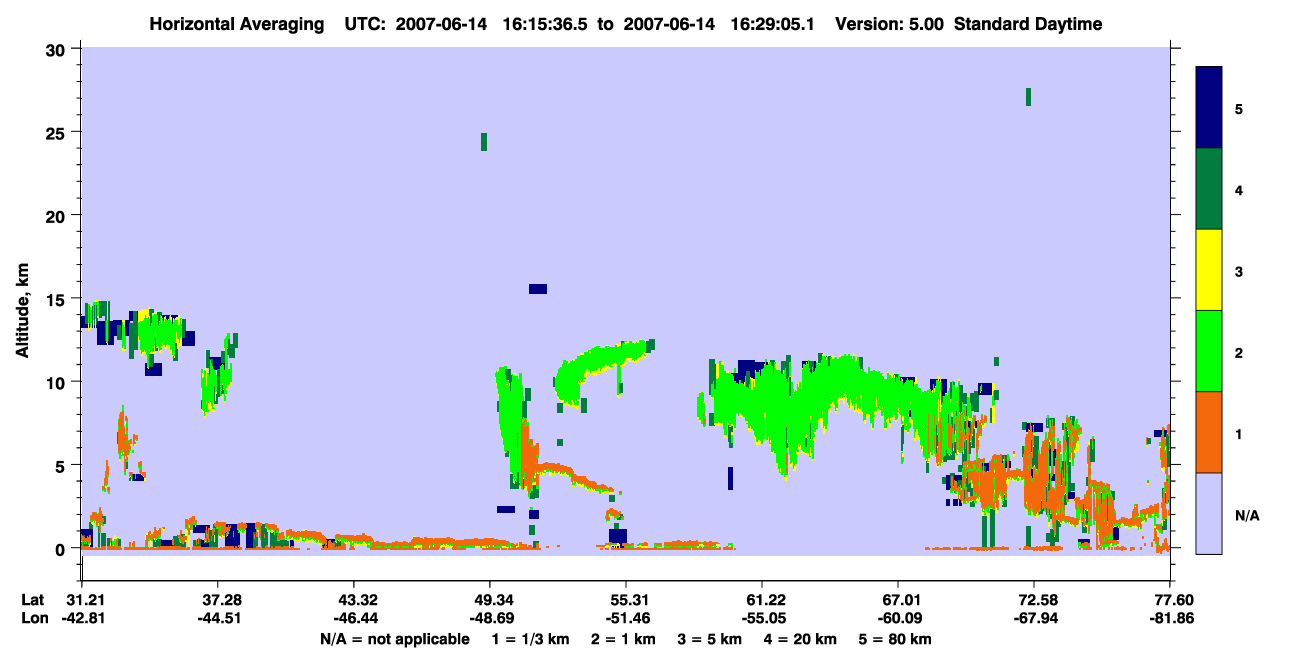This screenshot has width=1300, height=667.
Task: Click the 'Standard Daytime' text
Action: (x=1028, y=24)
